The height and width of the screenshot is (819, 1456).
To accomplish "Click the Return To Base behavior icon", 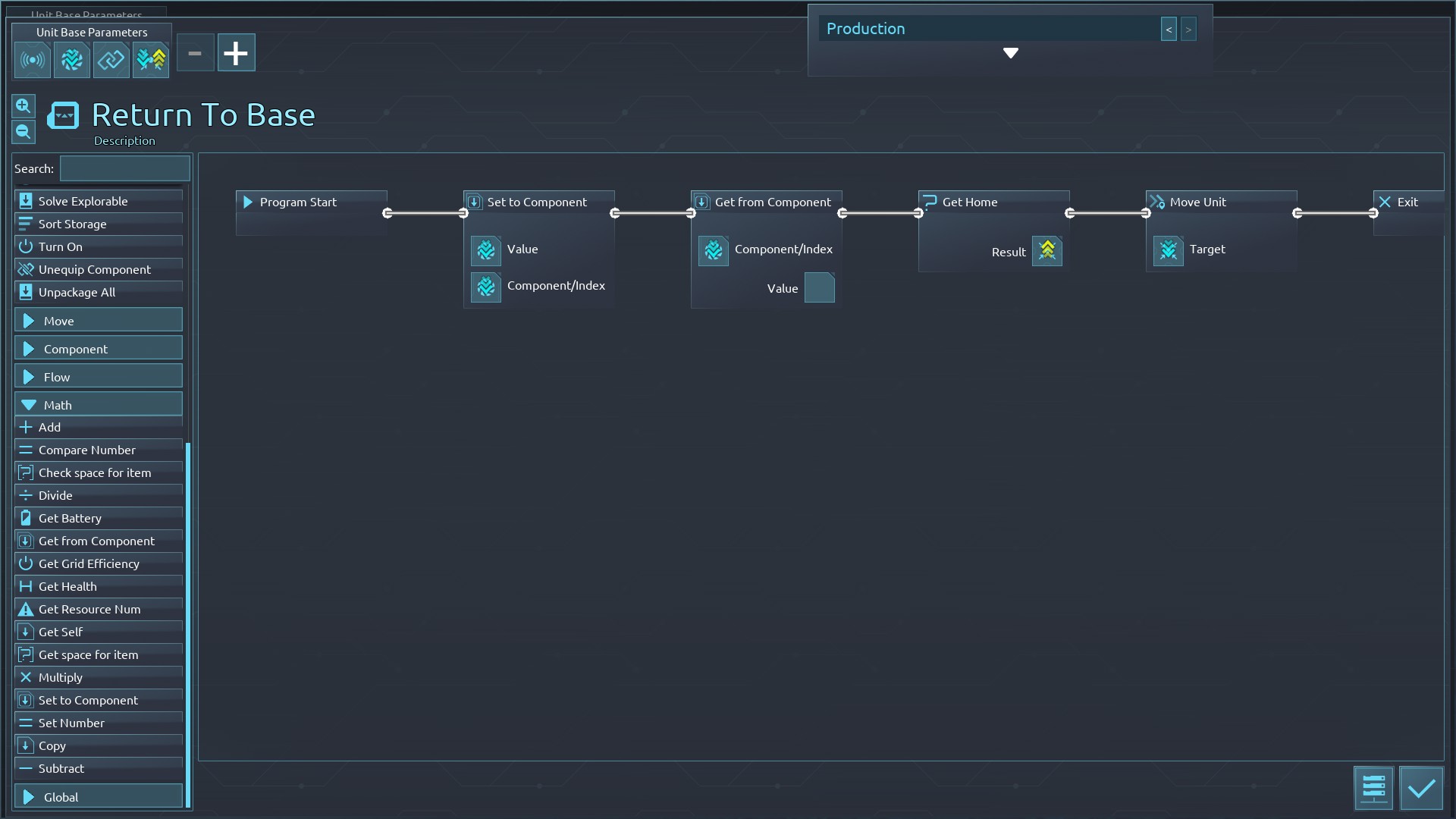I will [63, 116].
